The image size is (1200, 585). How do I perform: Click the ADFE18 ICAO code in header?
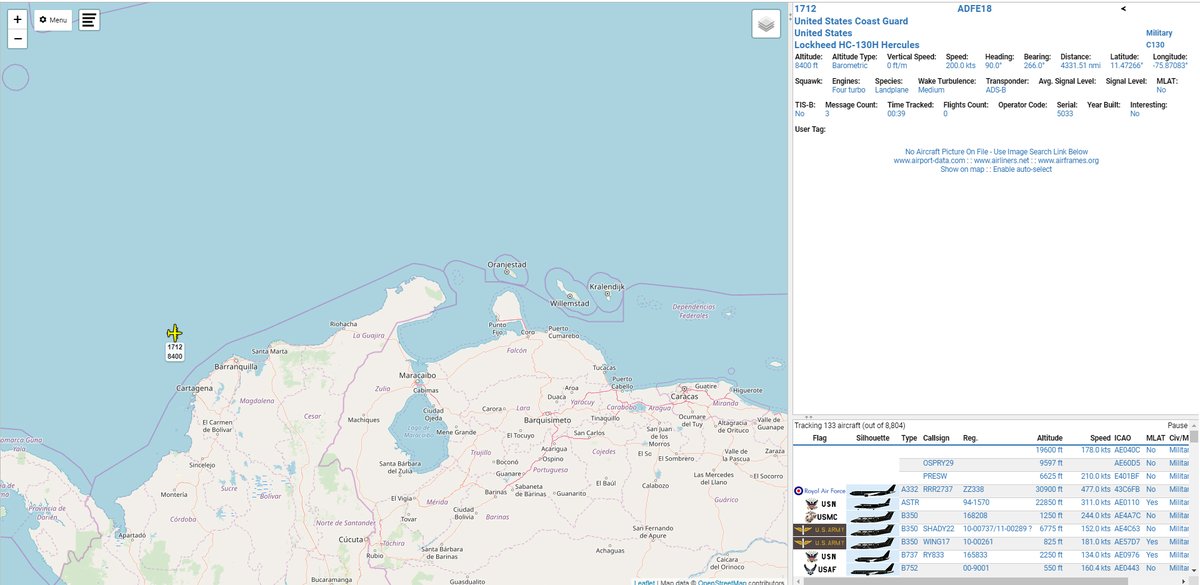[975, 9]
